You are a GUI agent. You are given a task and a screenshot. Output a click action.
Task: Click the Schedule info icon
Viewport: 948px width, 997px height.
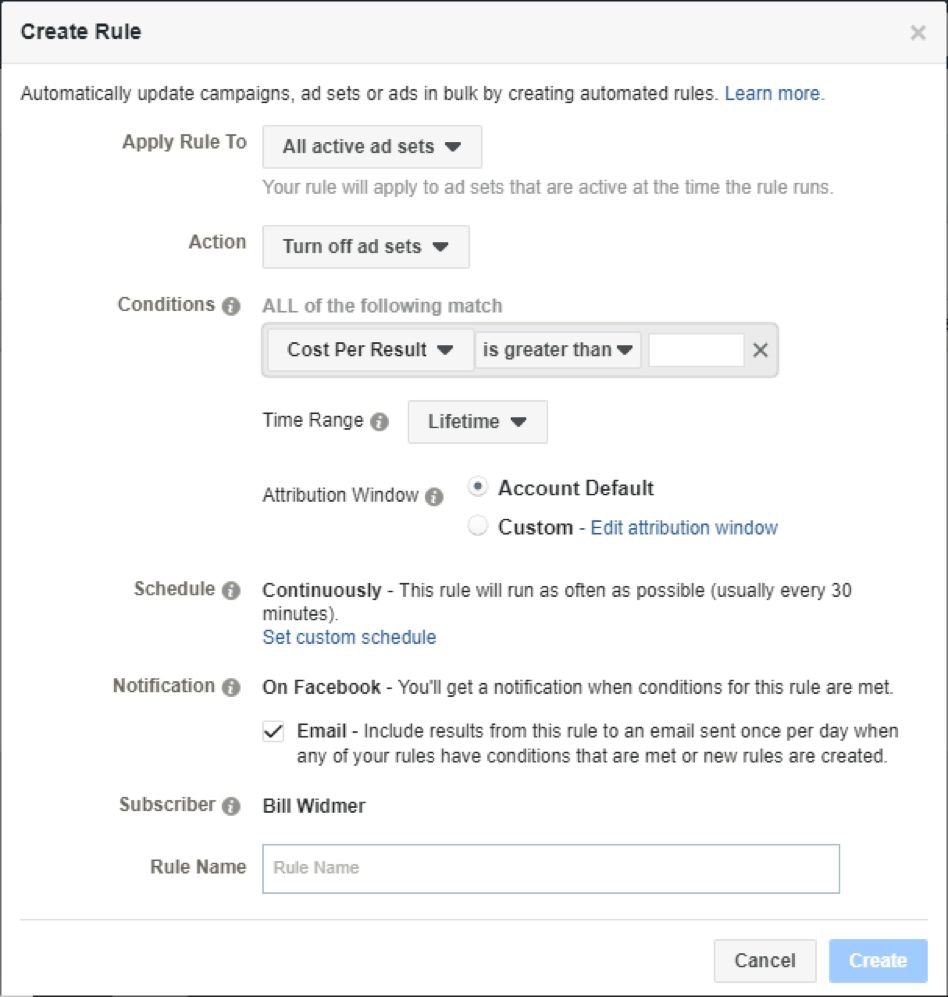click(x=231, y=590)
